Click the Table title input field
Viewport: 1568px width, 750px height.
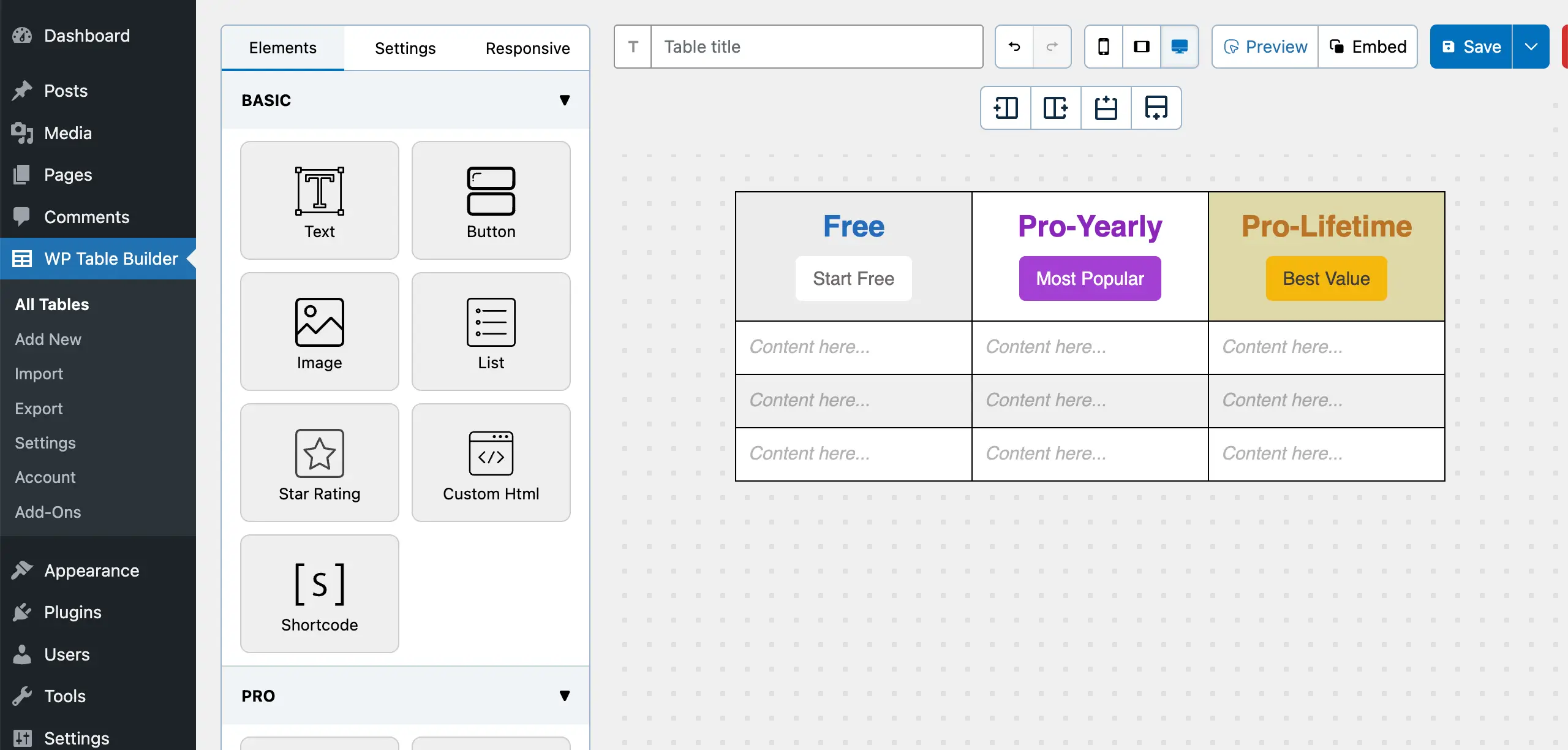point(816,47)
